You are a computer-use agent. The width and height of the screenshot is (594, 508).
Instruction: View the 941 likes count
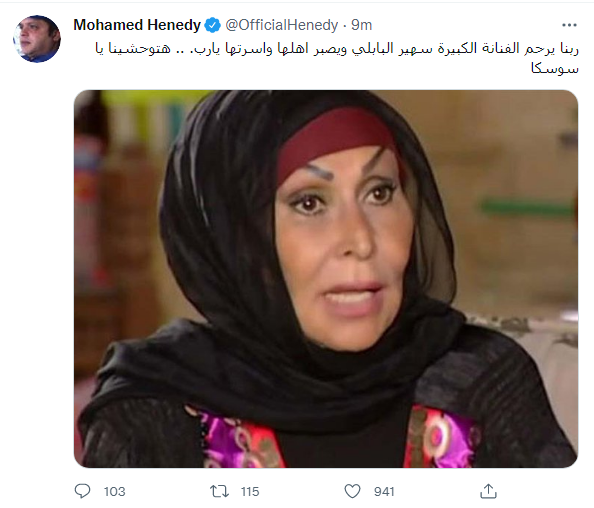tap(384, 492)
